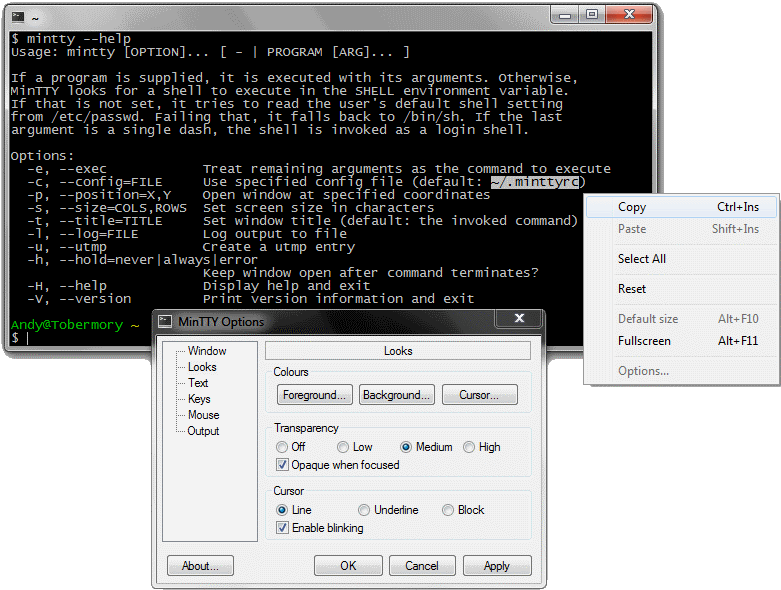Click Reset in the context menu
Screen dimensions: 781x590
click(681, 289)
